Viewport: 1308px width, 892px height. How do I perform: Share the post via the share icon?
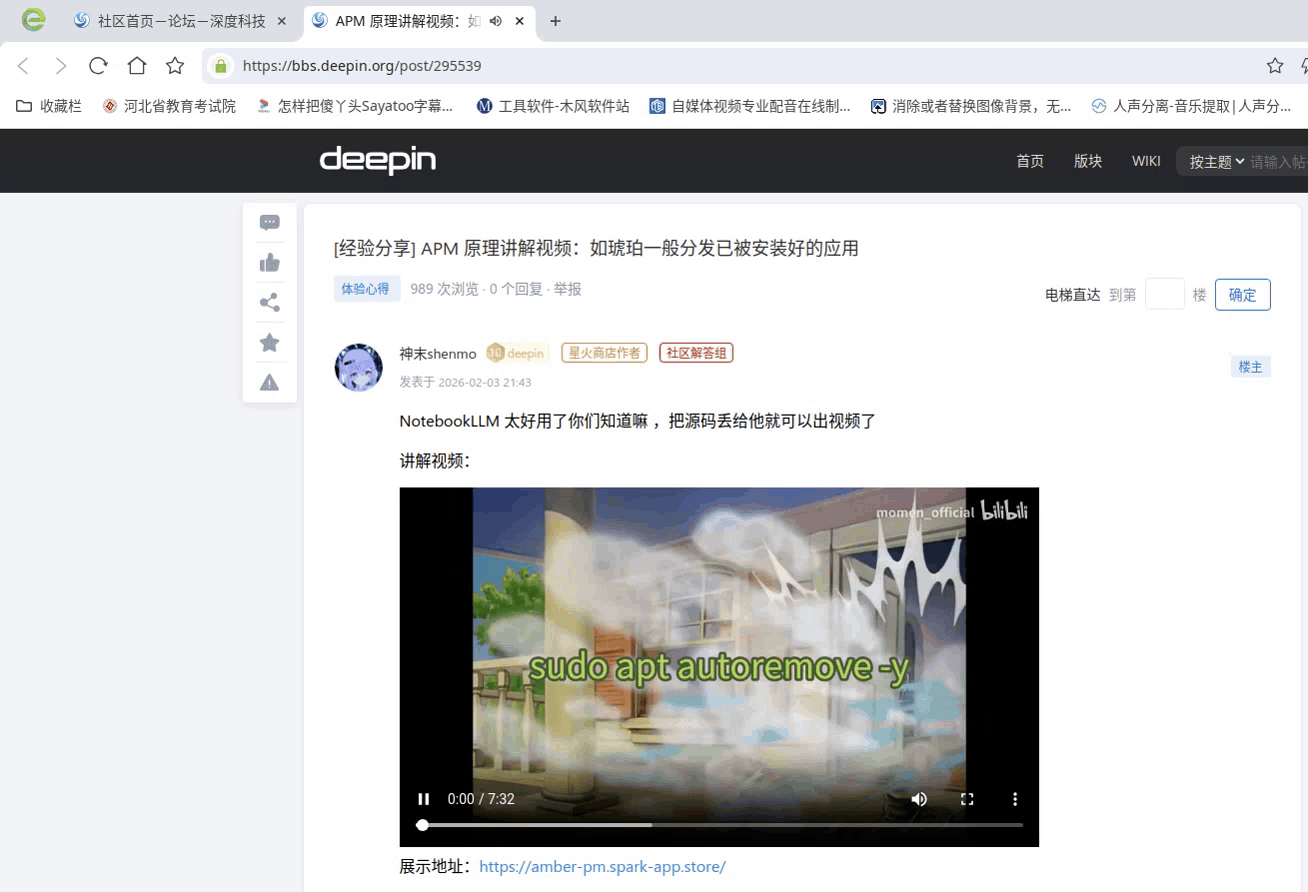pos(269,302)
